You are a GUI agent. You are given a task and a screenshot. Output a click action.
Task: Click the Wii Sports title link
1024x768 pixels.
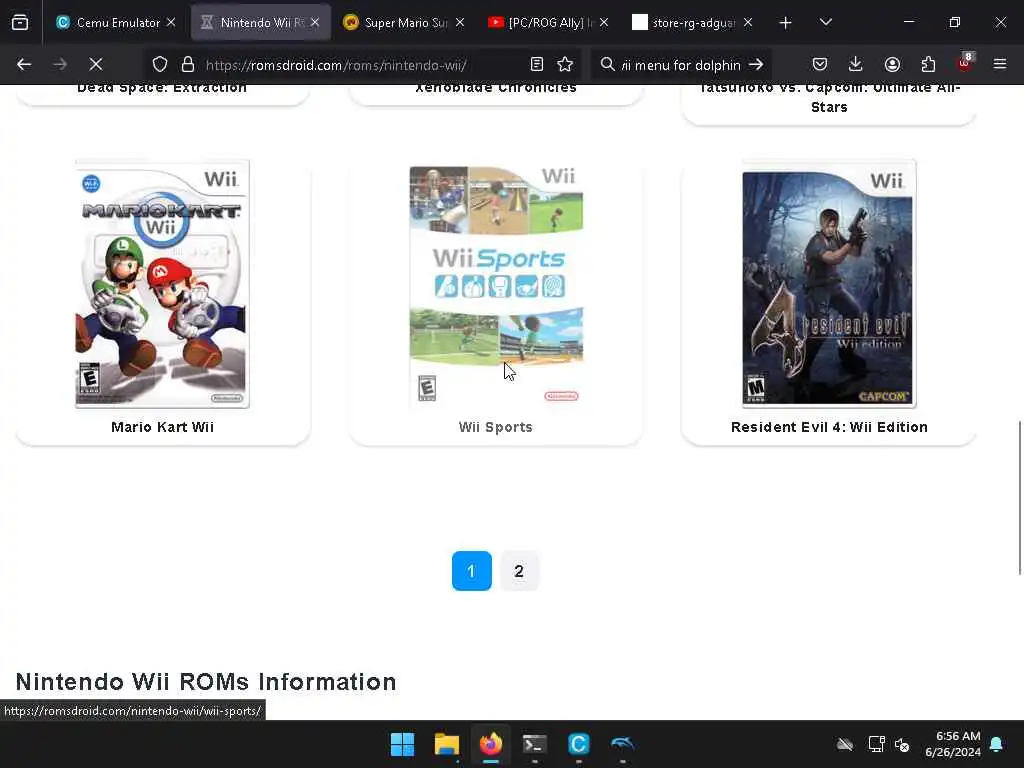(496, 427)
